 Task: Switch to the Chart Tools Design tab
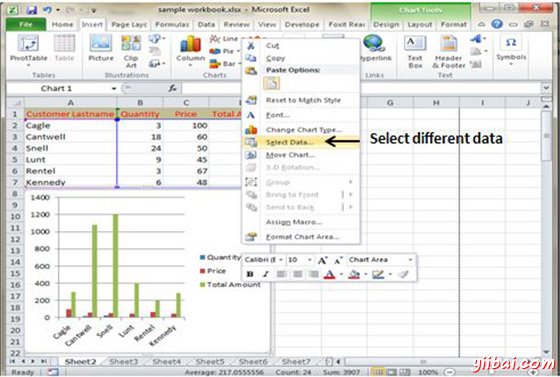click(386, 24)
